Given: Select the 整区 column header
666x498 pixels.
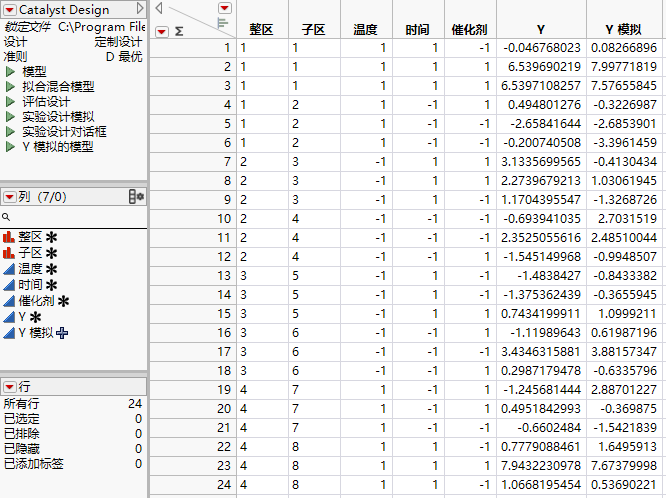Looking at the screenshot, I should tap(262, 29).
